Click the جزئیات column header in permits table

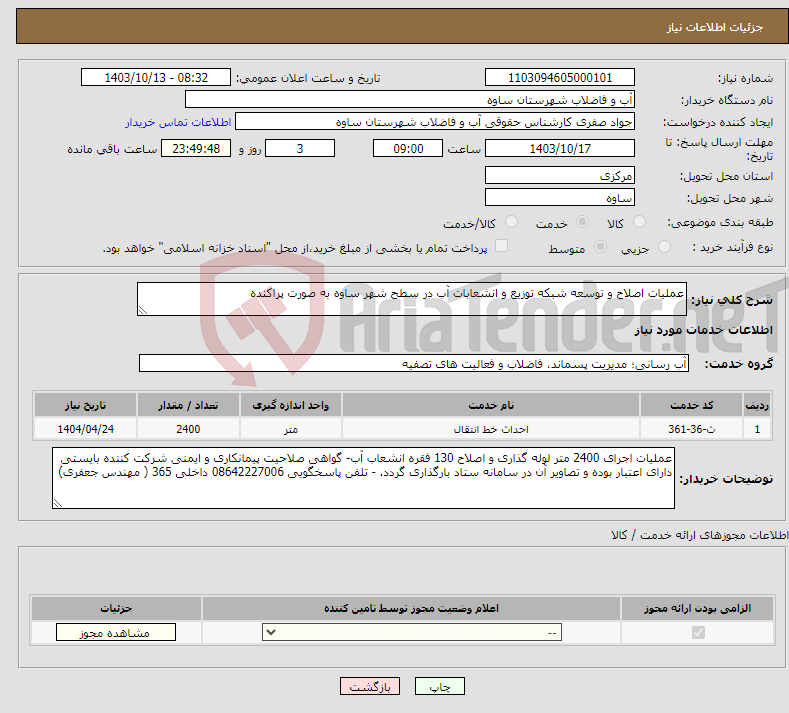(x=116, y=608)
